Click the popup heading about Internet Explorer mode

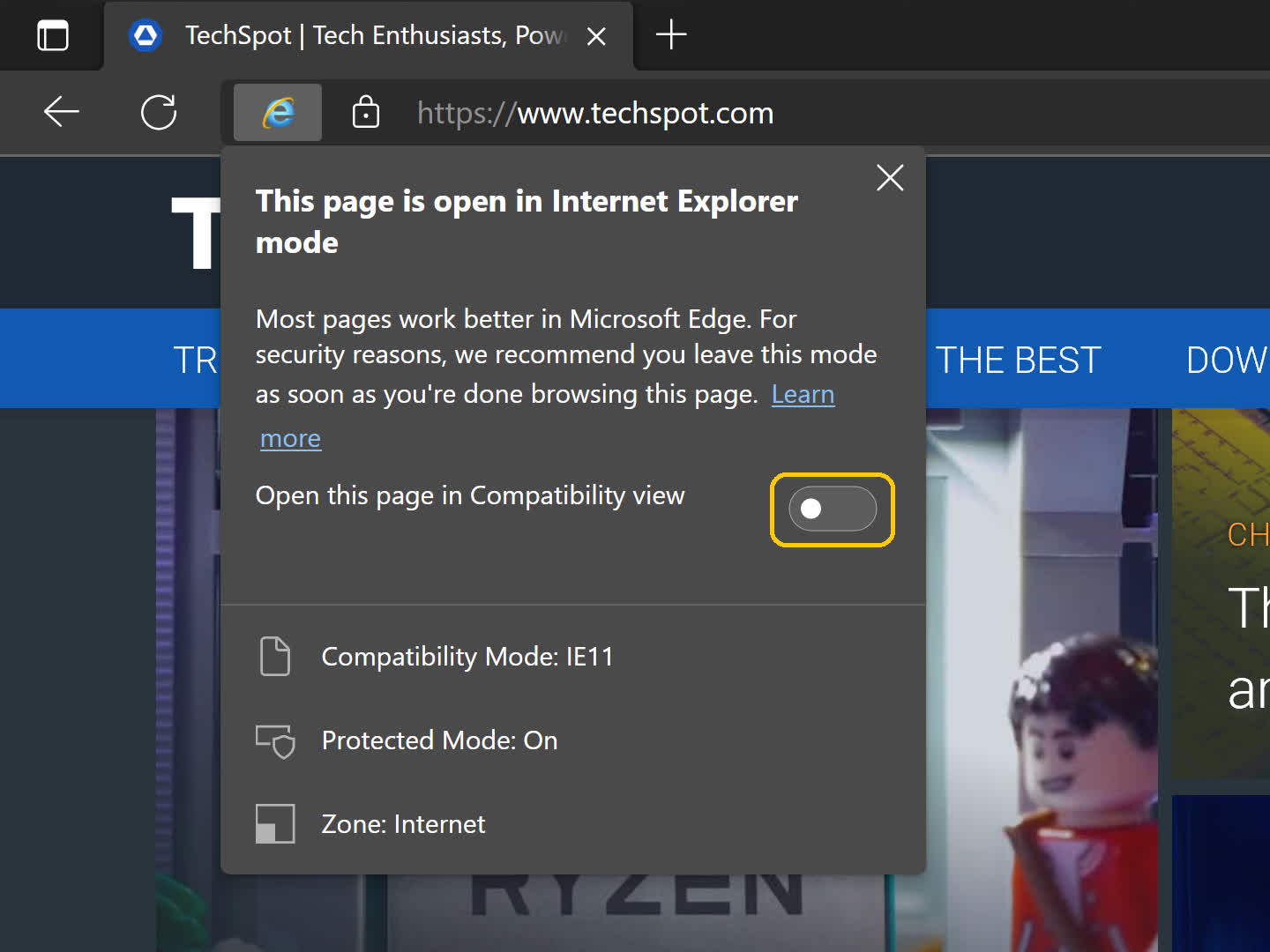[x=527, y=221]
